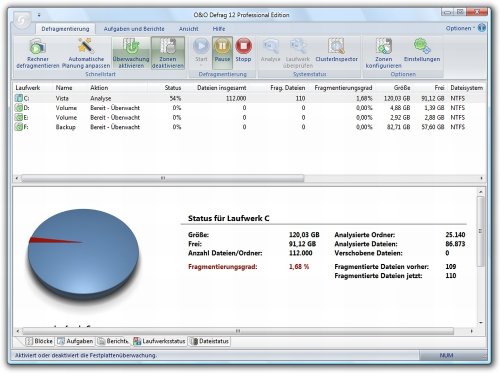This screenshot has height=373, width=500.
Task: Sort by Dateien insgesamt column
Action: tap(222, 88)
